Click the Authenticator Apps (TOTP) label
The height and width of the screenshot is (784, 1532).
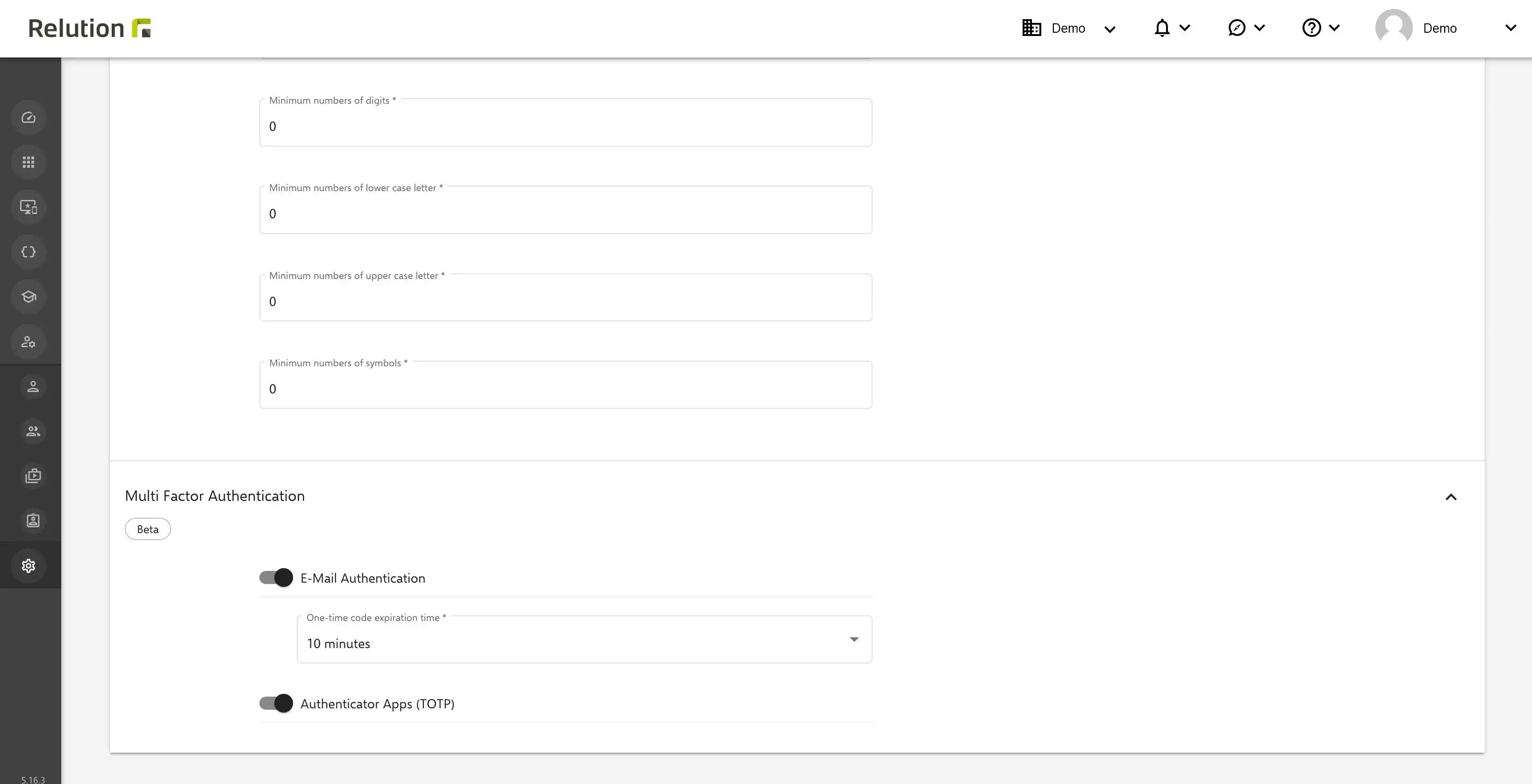377,704
